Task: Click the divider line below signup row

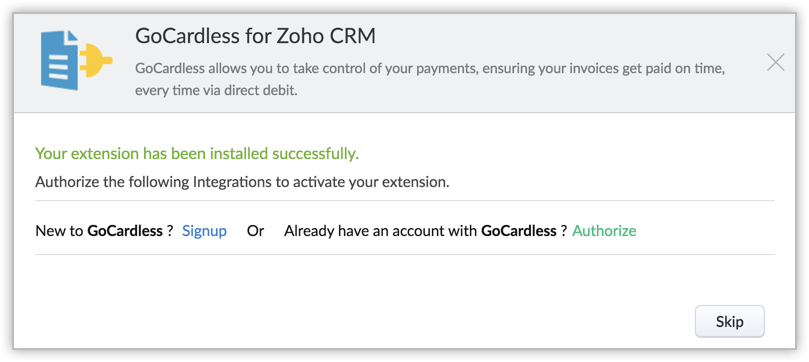Action: [404, 254]
